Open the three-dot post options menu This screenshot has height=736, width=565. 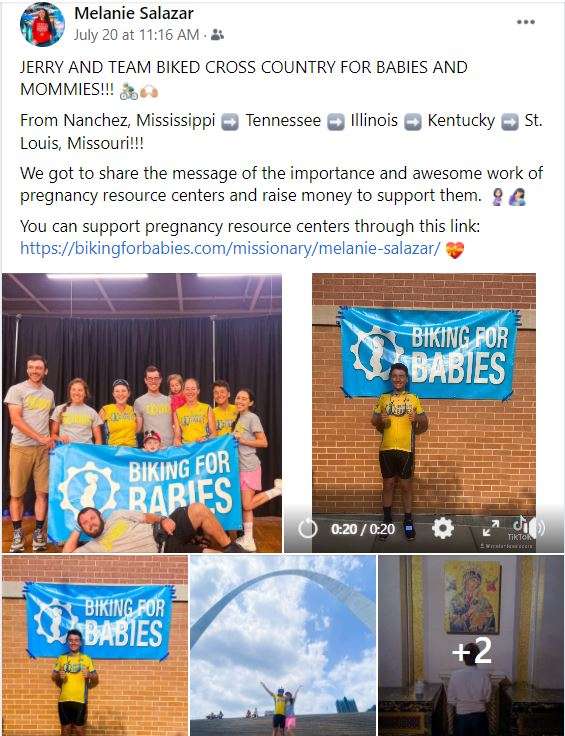coord(526,22)
